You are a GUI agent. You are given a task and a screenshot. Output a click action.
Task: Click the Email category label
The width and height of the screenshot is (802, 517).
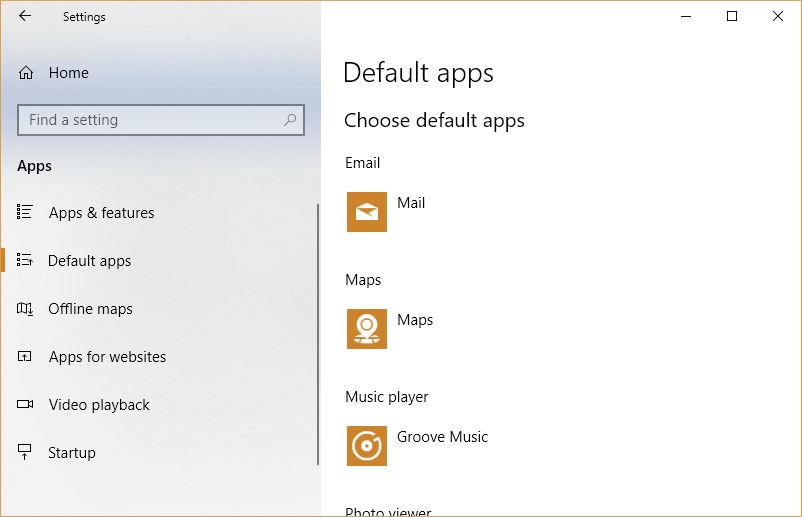tap(363, 163)
